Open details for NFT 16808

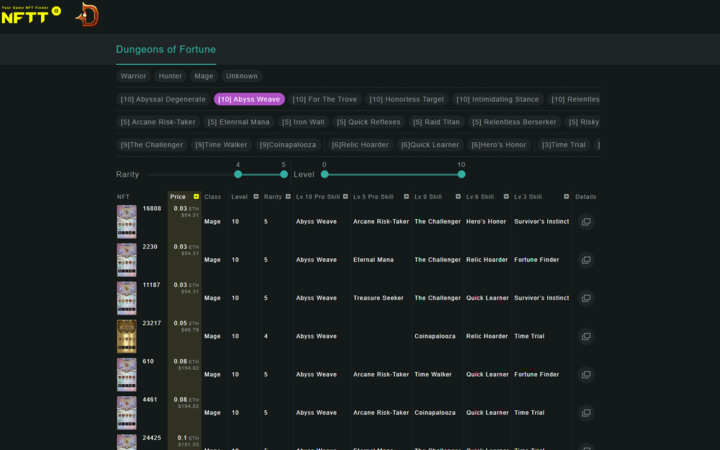tap(586, 222)
